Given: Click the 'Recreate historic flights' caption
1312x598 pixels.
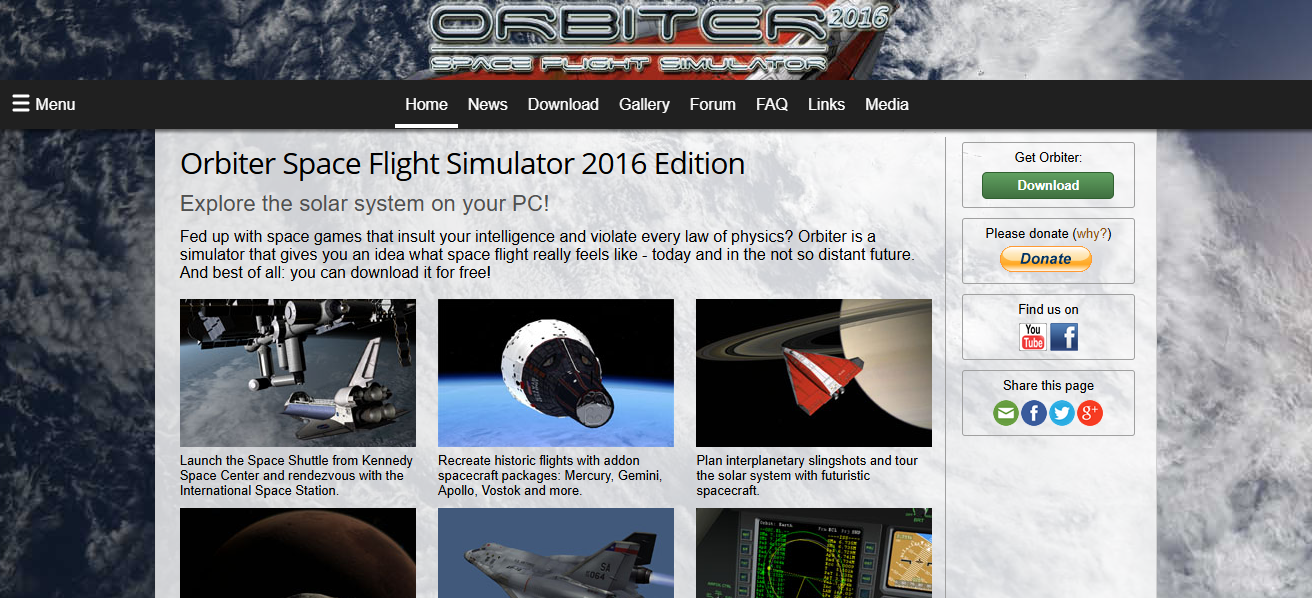Looking at the screenshot, I should click(550, 476).
